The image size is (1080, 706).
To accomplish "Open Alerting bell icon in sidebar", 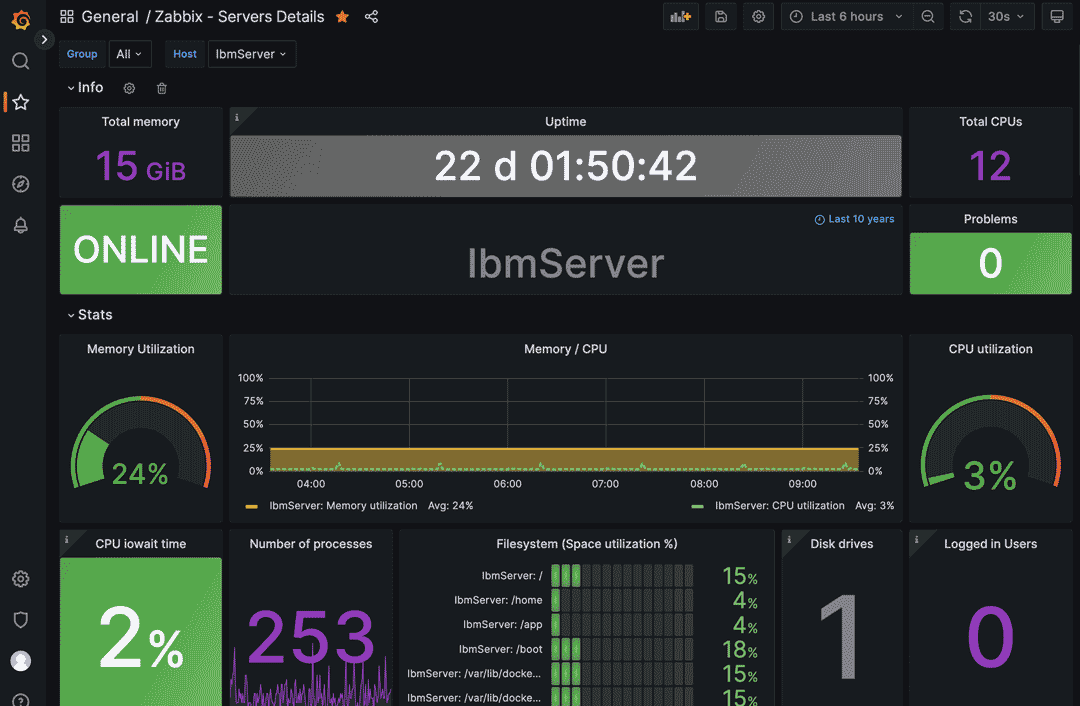I will [x=21, y=225].
